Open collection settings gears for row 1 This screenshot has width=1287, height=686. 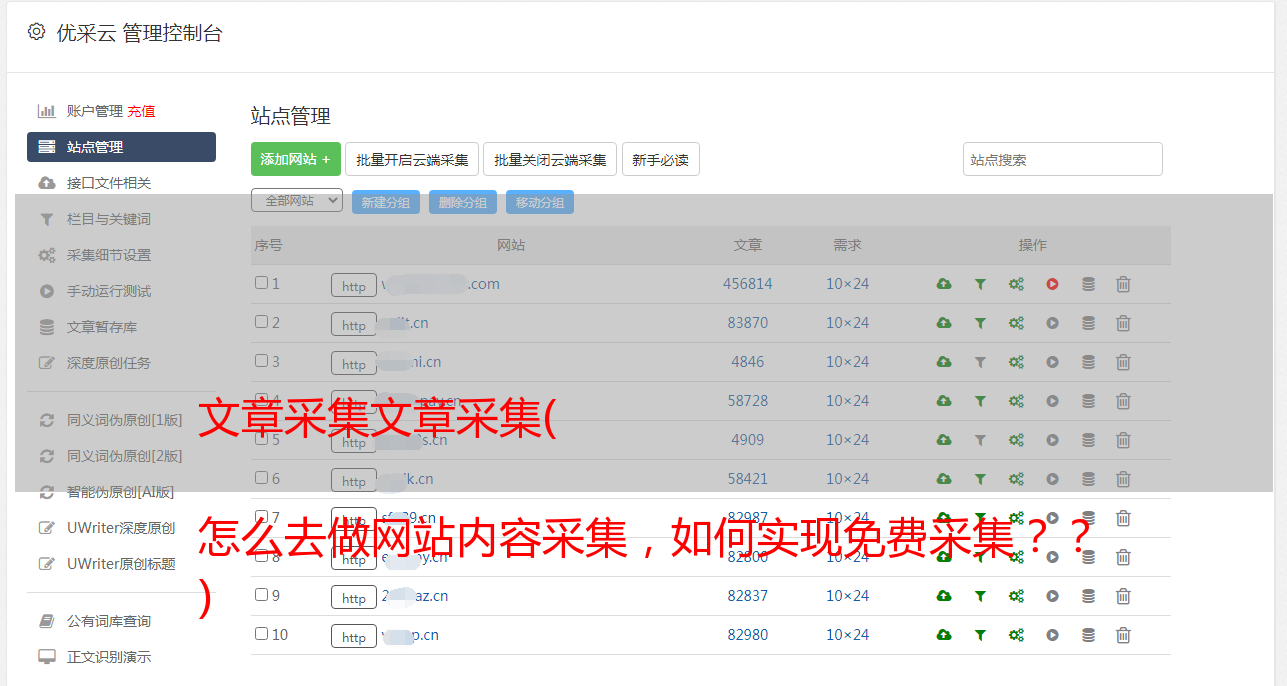(x=1016, y=284)
